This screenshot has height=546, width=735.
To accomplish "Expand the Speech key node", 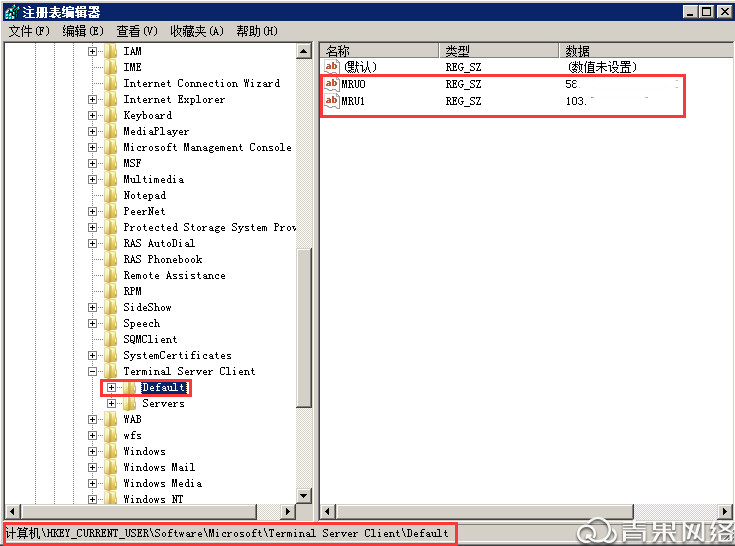I will pyautogui.click(x=92, y=323).
